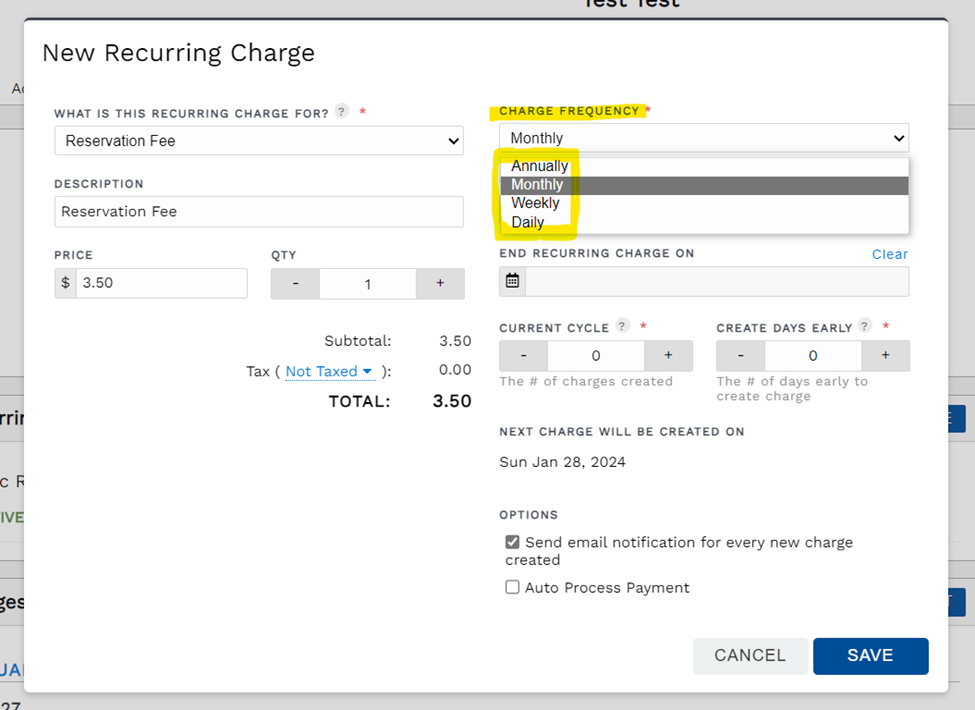Image resolution: width=975 pixels, height=710 pixels.
Task: Uncheck Send email notification for every new charge
Action: coord(512,541)
